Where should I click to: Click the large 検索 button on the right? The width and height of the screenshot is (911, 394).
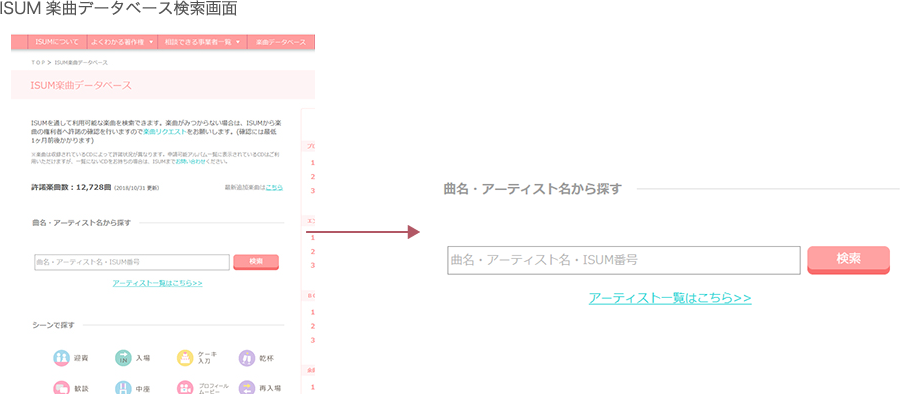tap(848, 260)
